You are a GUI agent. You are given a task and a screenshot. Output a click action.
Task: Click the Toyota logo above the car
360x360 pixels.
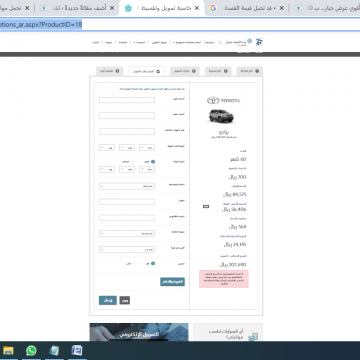tap(223, 100)
